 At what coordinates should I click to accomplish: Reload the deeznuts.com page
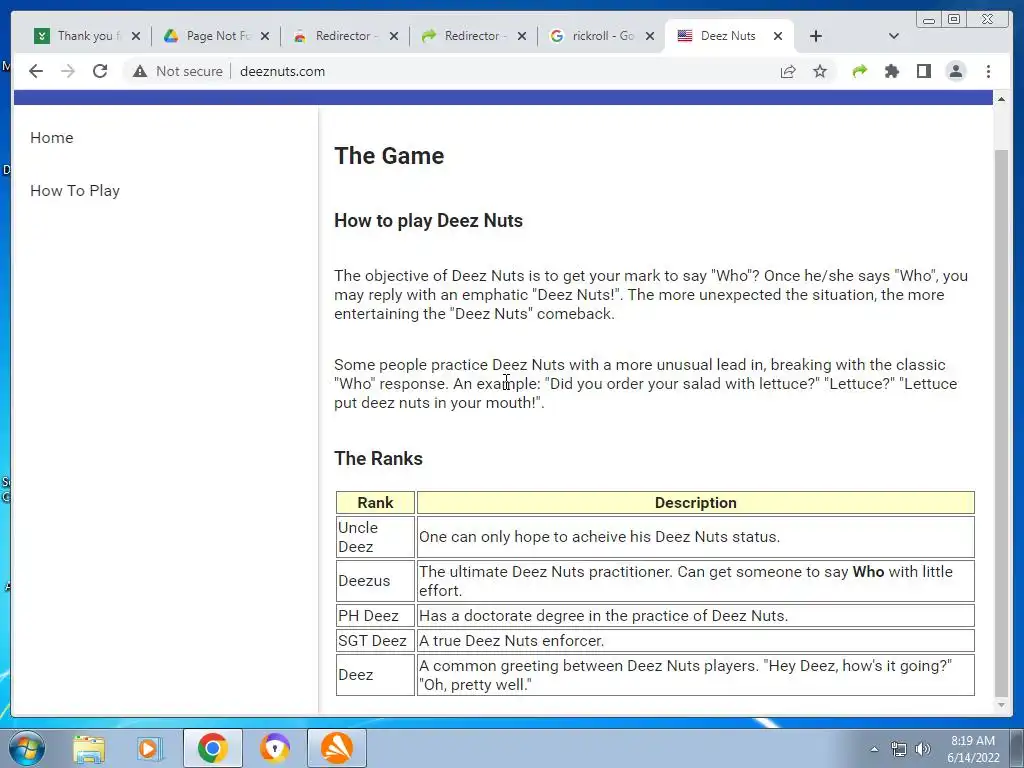[100, 71]
